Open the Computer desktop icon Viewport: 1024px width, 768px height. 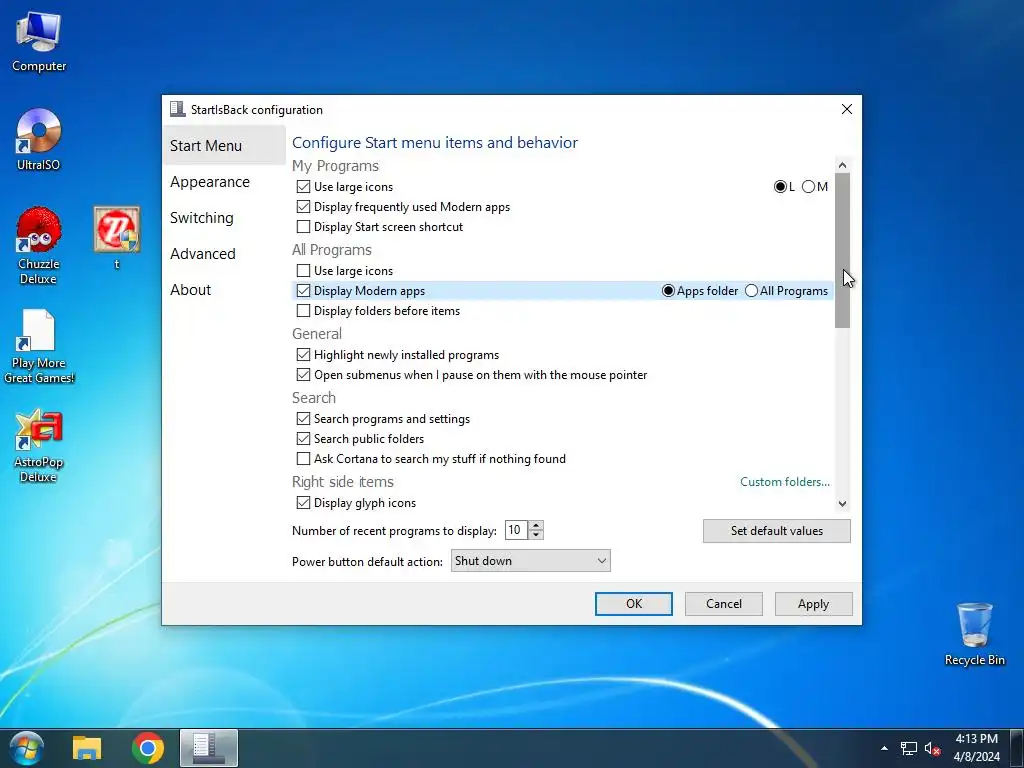39,41
